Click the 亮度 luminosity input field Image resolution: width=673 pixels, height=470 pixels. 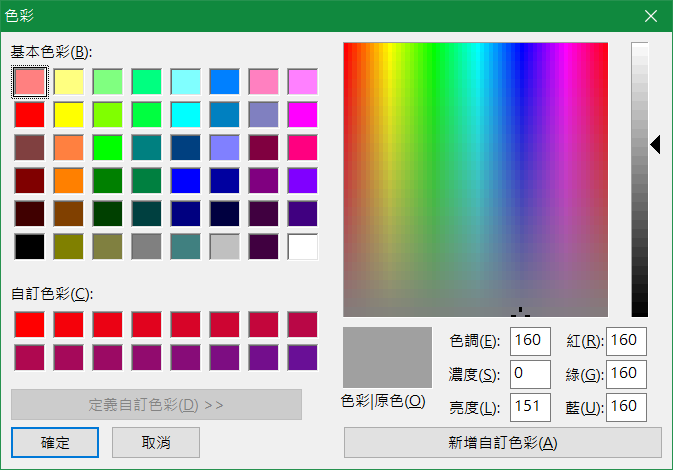coord(530,407)
